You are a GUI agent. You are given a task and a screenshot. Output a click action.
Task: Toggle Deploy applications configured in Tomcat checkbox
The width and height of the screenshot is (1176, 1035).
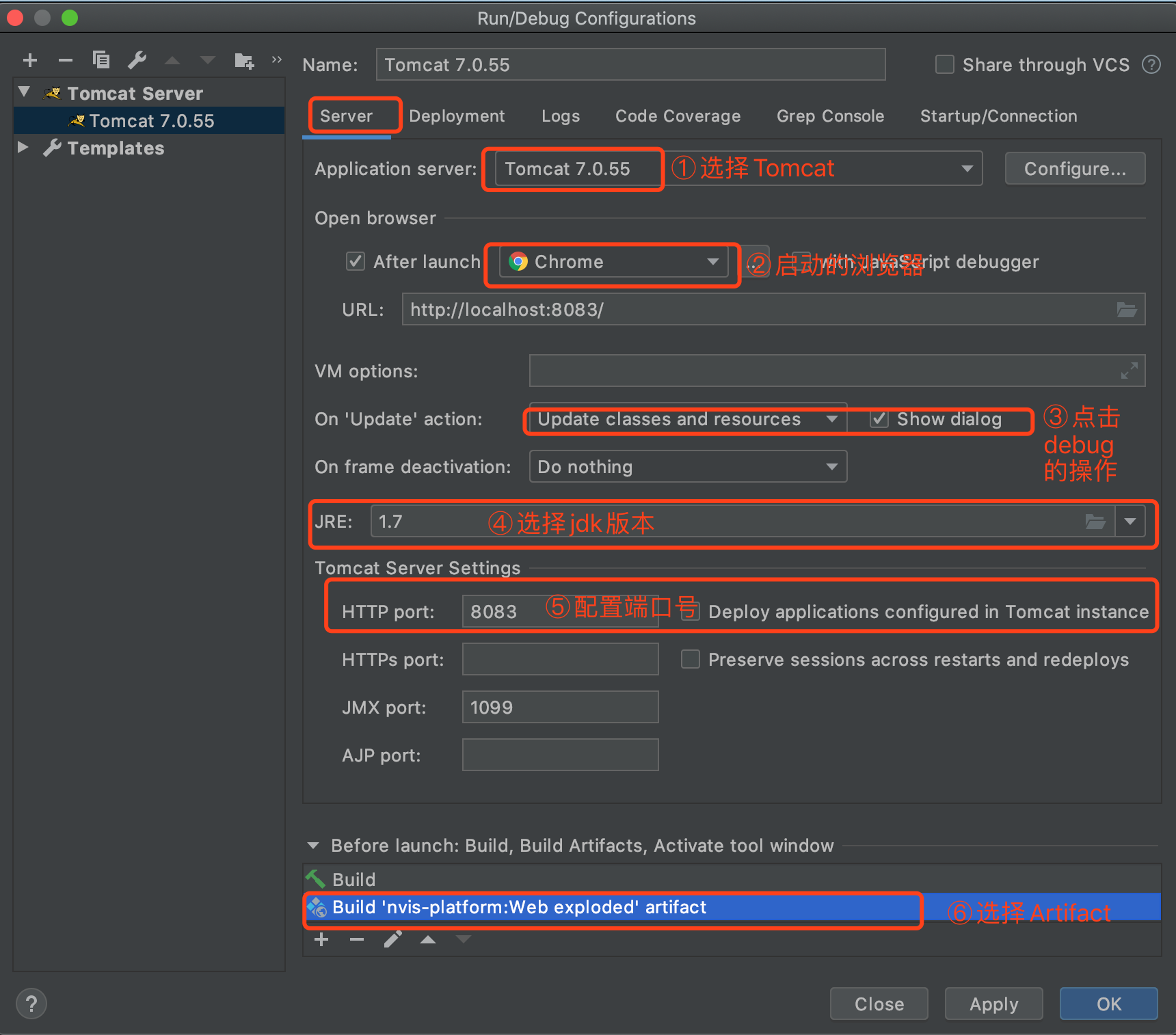(x=691, y=610)
